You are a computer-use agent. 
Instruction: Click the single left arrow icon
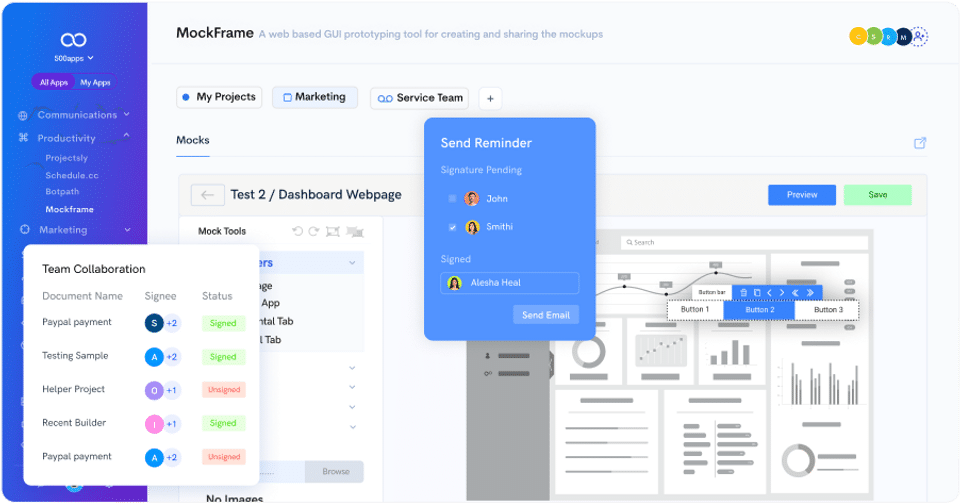(770, 292)
